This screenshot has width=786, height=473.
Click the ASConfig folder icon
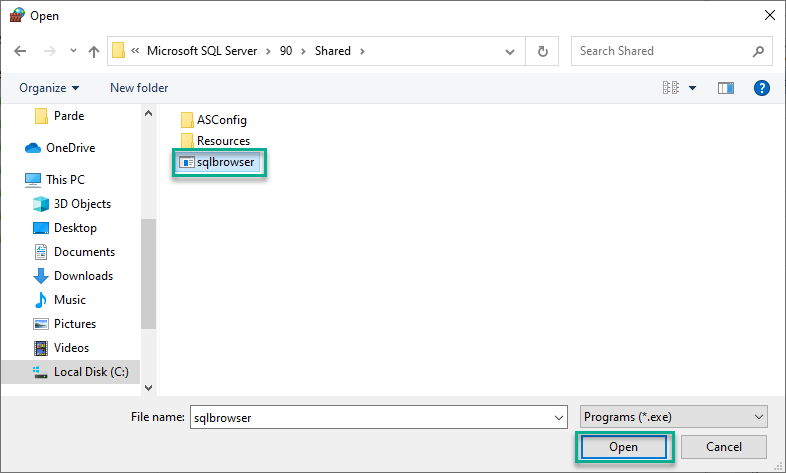pyautogui.click(x=187, y=120)
